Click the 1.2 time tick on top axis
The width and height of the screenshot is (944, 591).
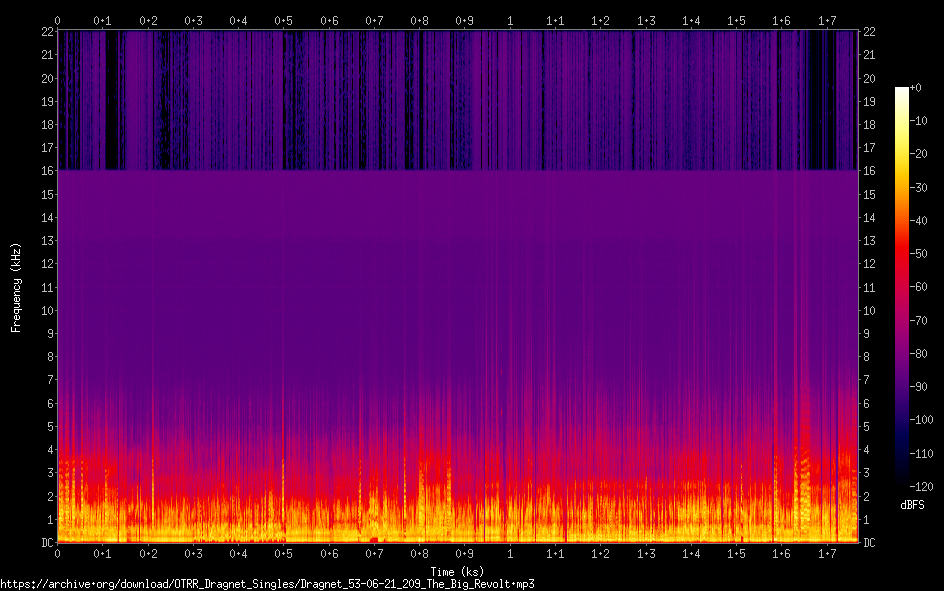pos(601,20)
